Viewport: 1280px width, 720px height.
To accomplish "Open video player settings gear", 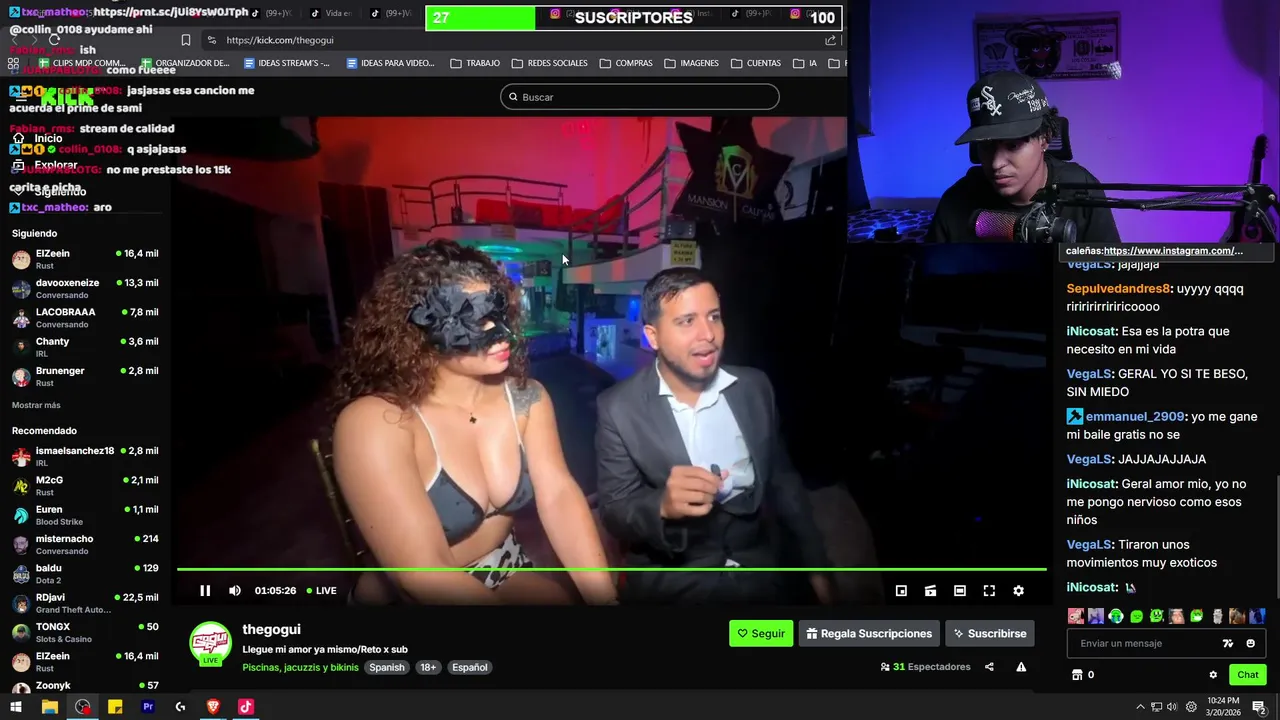I will pos(1018,591).
